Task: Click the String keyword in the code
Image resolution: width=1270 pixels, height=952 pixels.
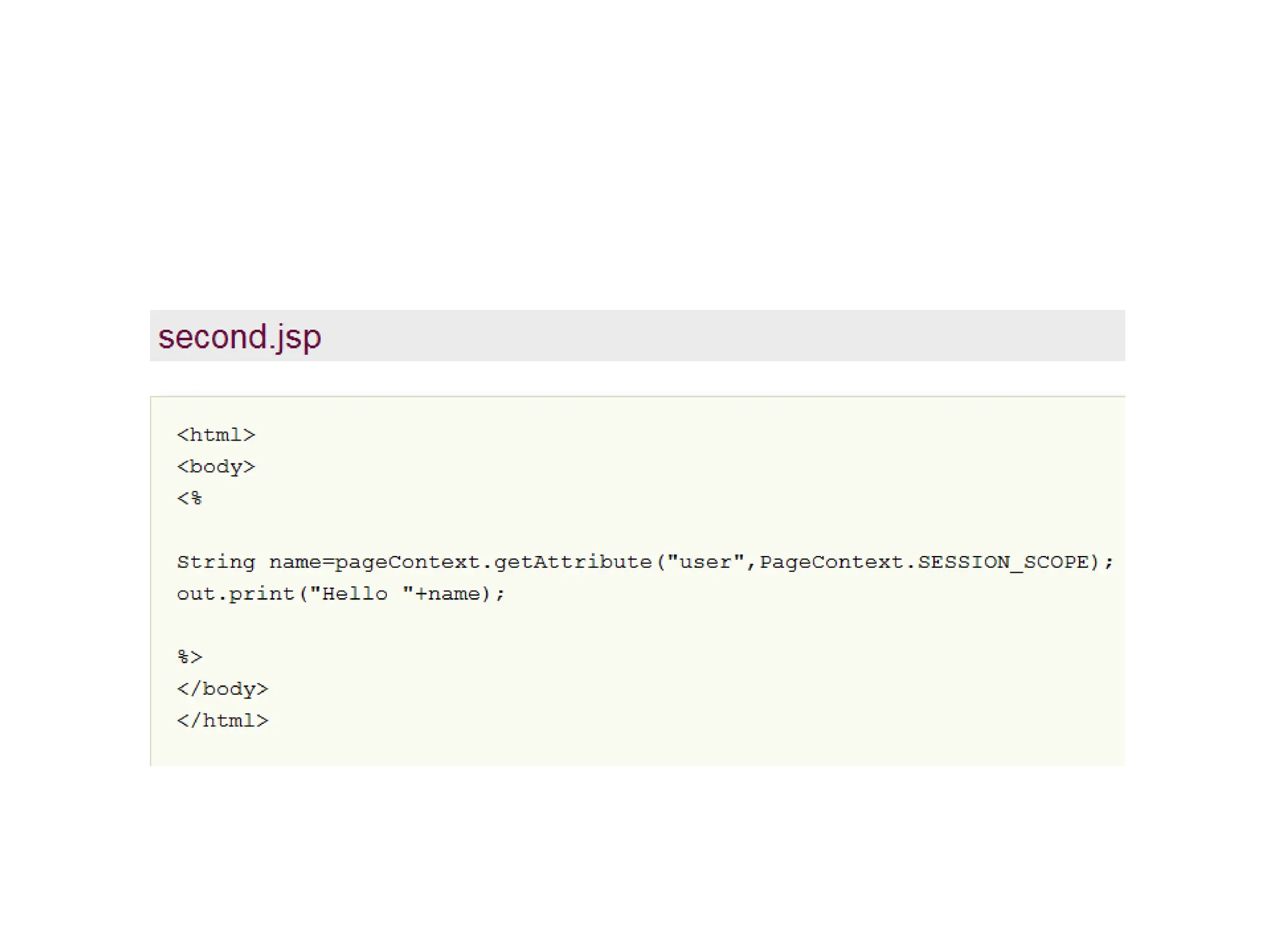Action: [216, 562]
